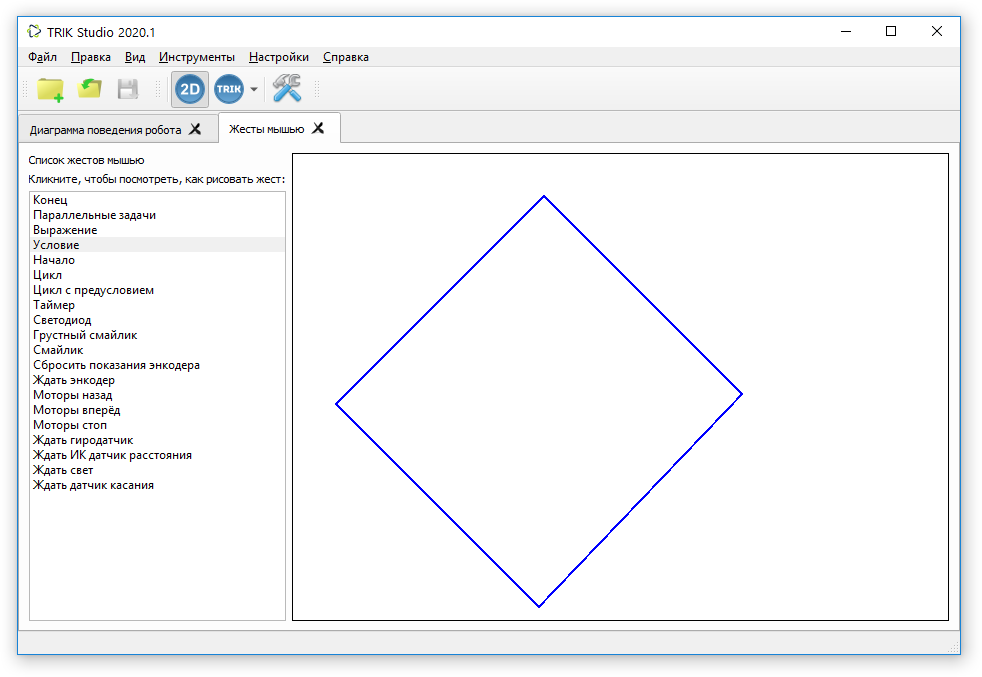Click the open project folder icon
Viewport: 982px width, 677px height.
pos(90,89)
